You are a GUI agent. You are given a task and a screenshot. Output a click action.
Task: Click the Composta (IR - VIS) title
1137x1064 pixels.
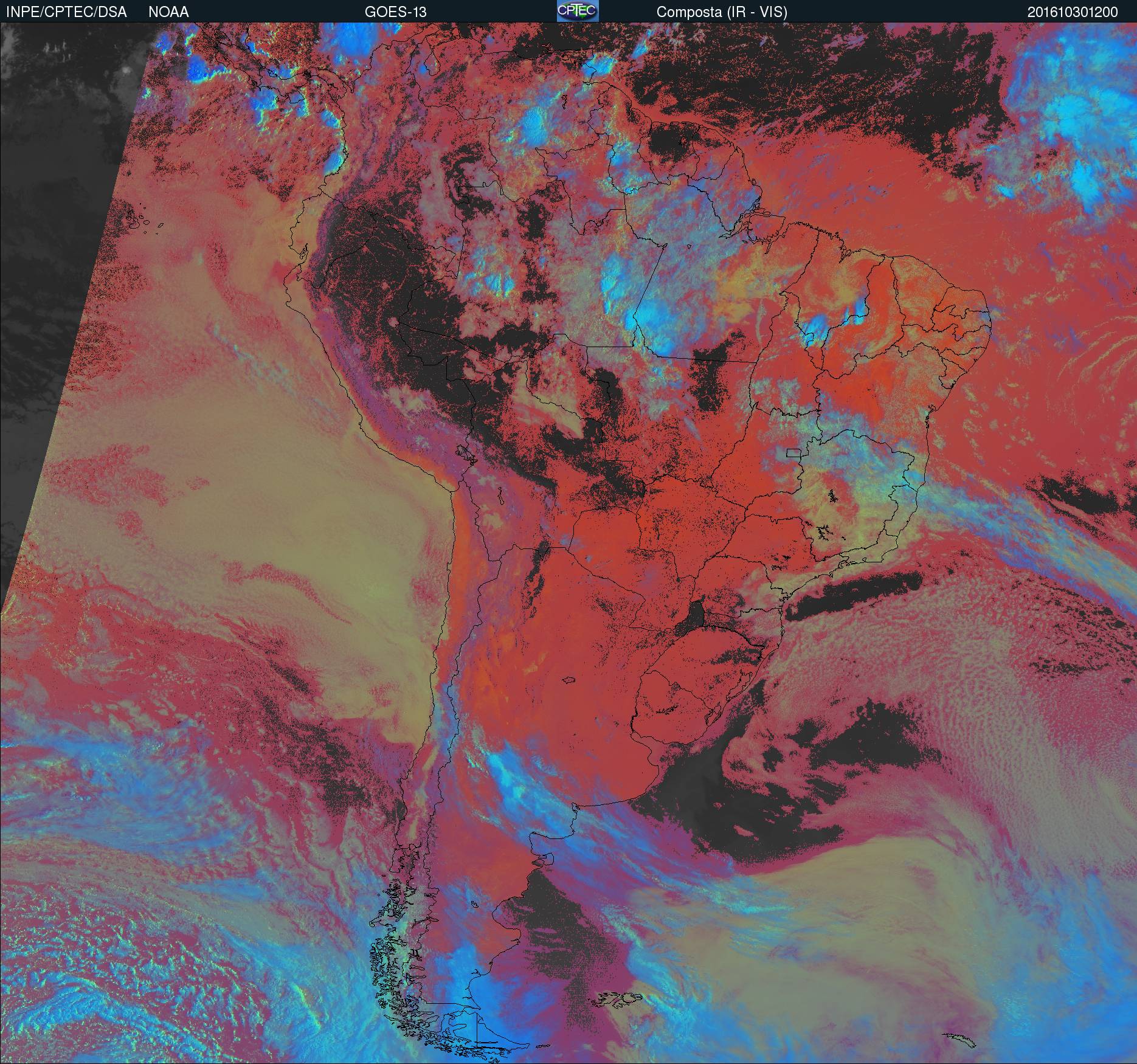722,12
